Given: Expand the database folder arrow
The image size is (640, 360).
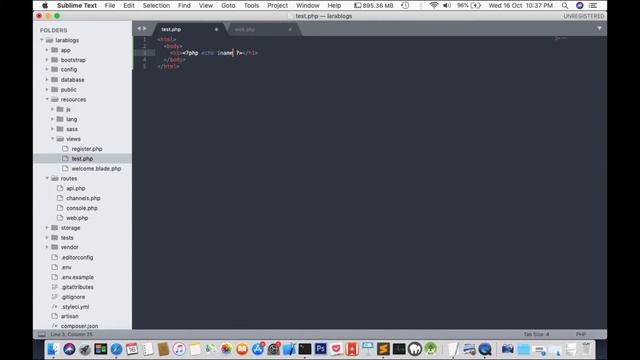Looking at the screenshot, I should 47,80.
